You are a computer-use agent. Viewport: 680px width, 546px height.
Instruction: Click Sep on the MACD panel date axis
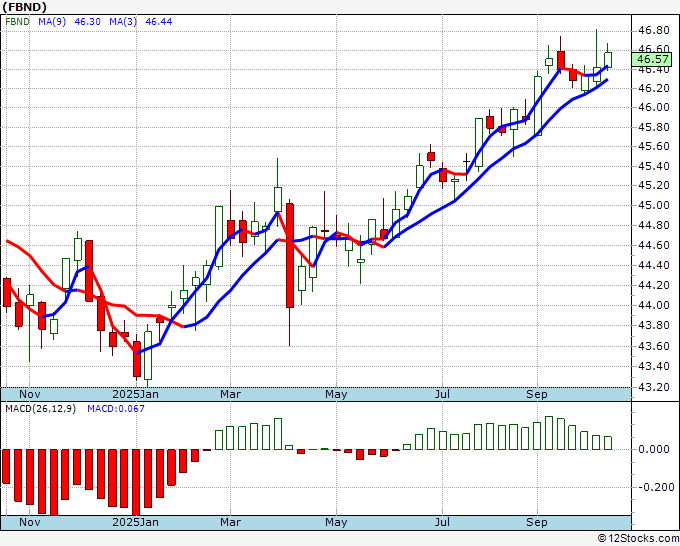pos(537,522)
